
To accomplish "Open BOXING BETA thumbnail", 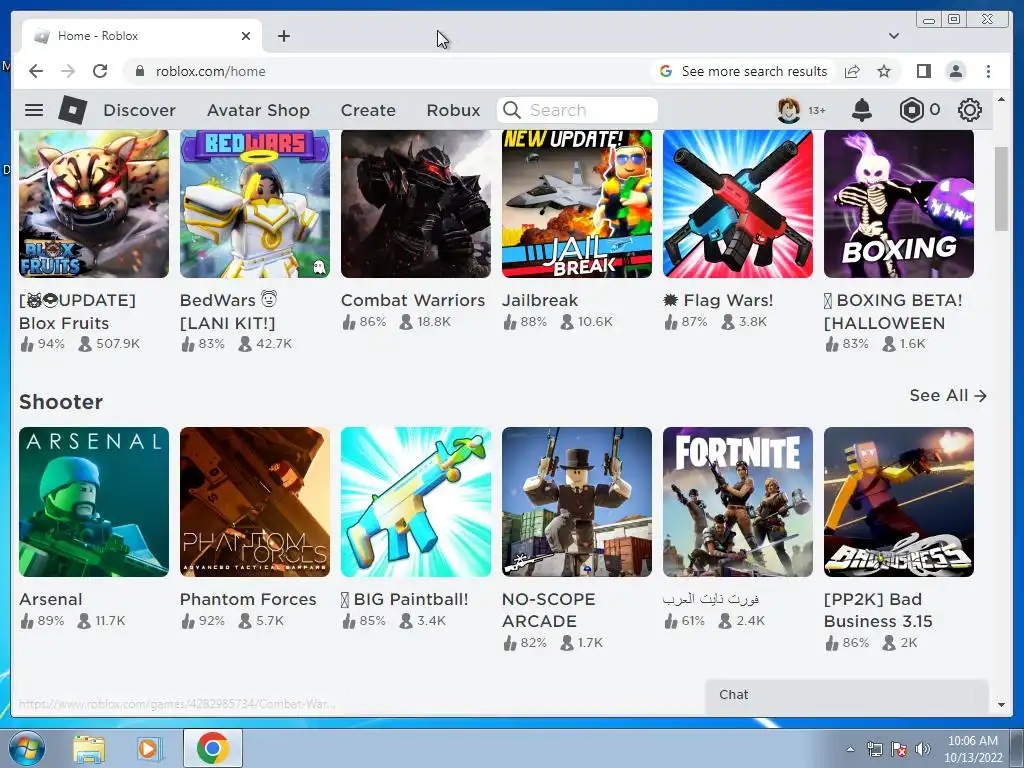I will coord(899,203).
